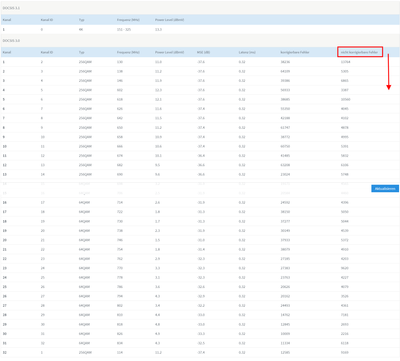
Task: Select the DOCSIS 3.0 section heading
Action: 11,40
